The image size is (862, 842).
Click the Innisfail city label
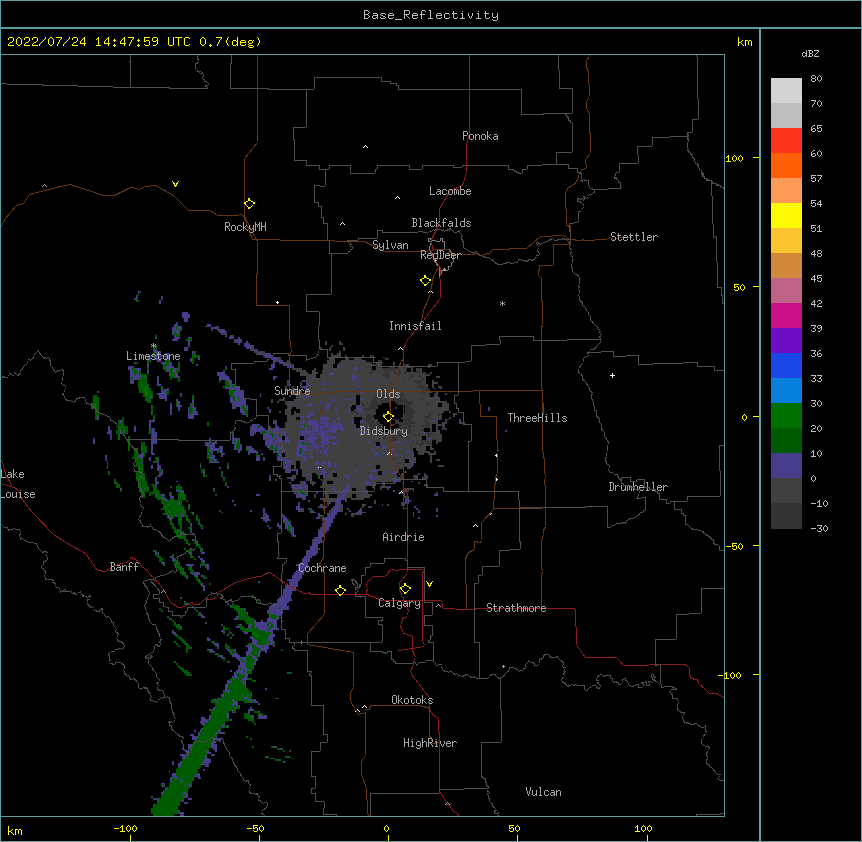click(415, 326)
